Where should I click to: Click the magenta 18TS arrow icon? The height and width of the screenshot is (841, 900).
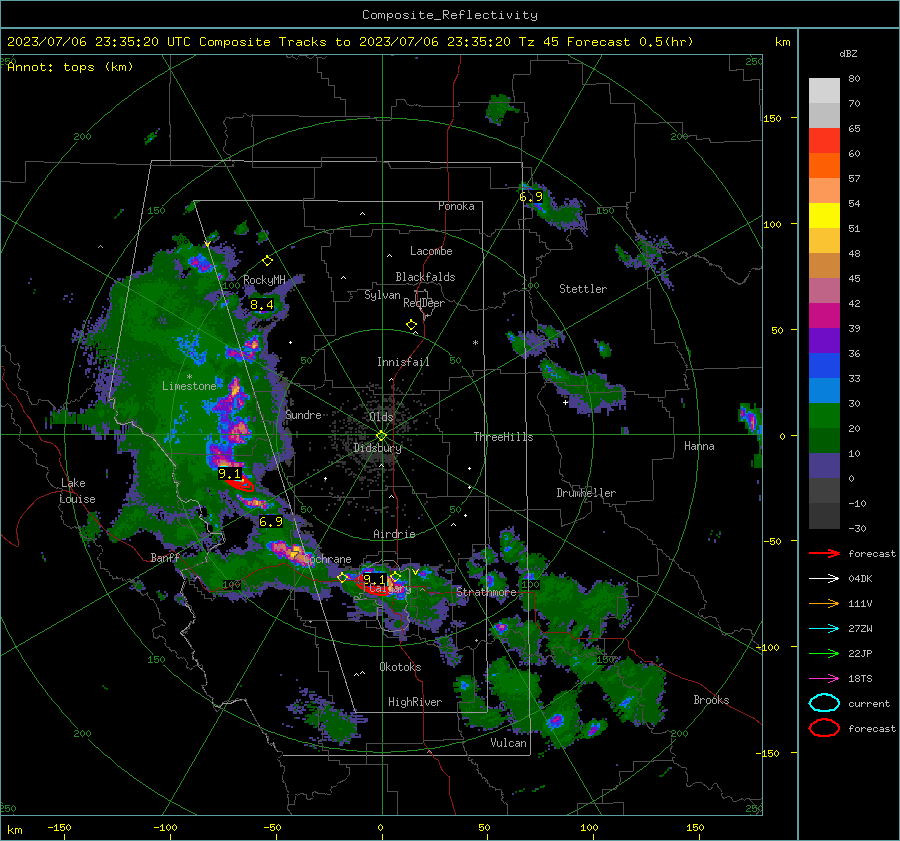[824, 679]
